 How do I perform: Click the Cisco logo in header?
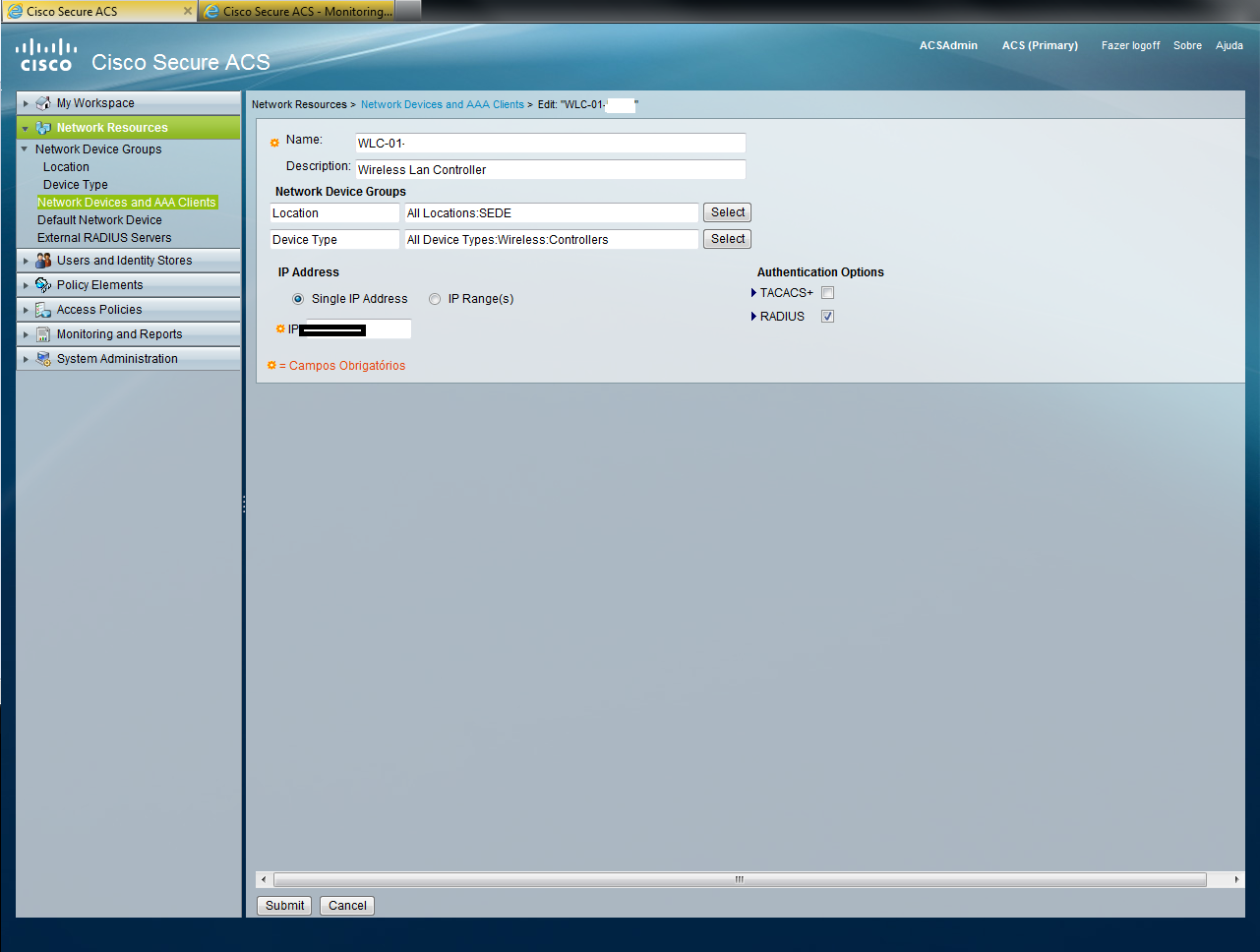(x=46, y=54)
